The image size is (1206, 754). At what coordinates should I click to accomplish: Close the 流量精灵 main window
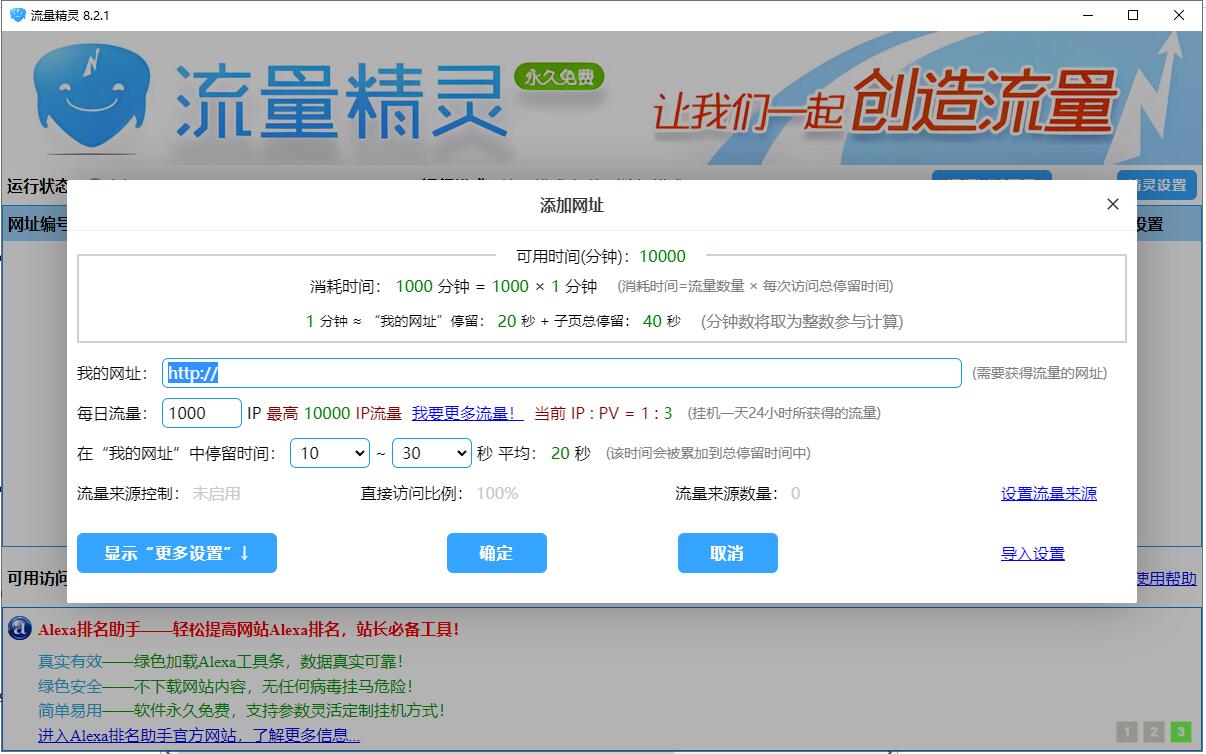pos(1180,15)
